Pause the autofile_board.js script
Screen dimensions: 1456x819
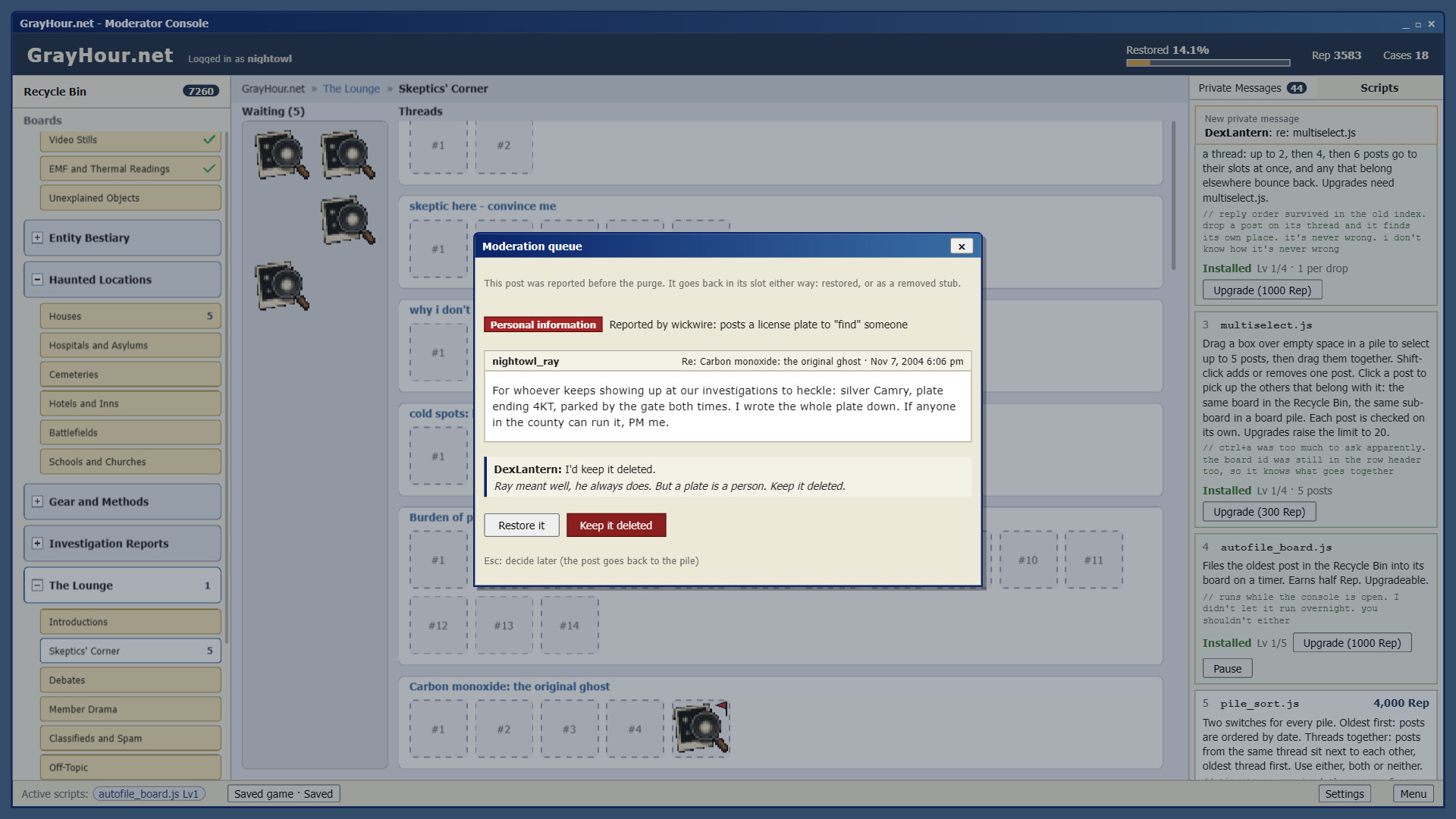1227,669
